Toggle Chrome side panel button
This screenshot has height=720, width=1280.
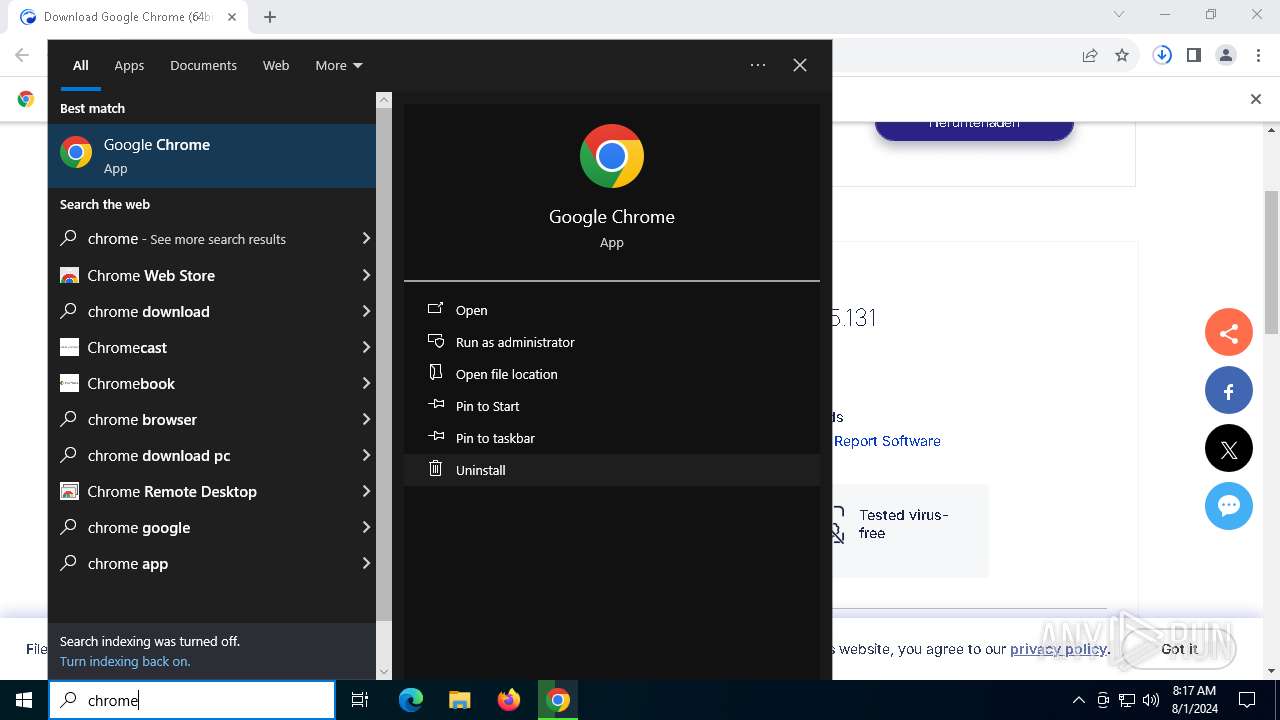(1194, 56)
